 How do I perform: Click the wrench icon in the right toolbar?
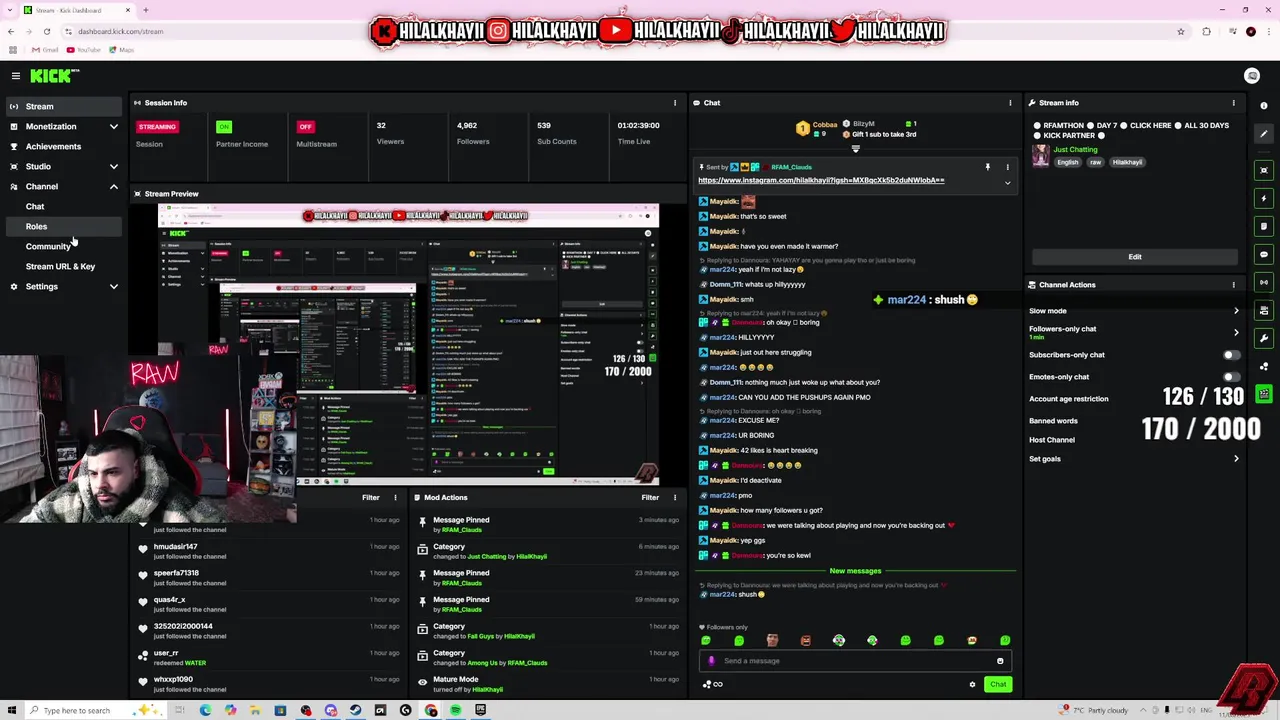[x=1265, y=338]
